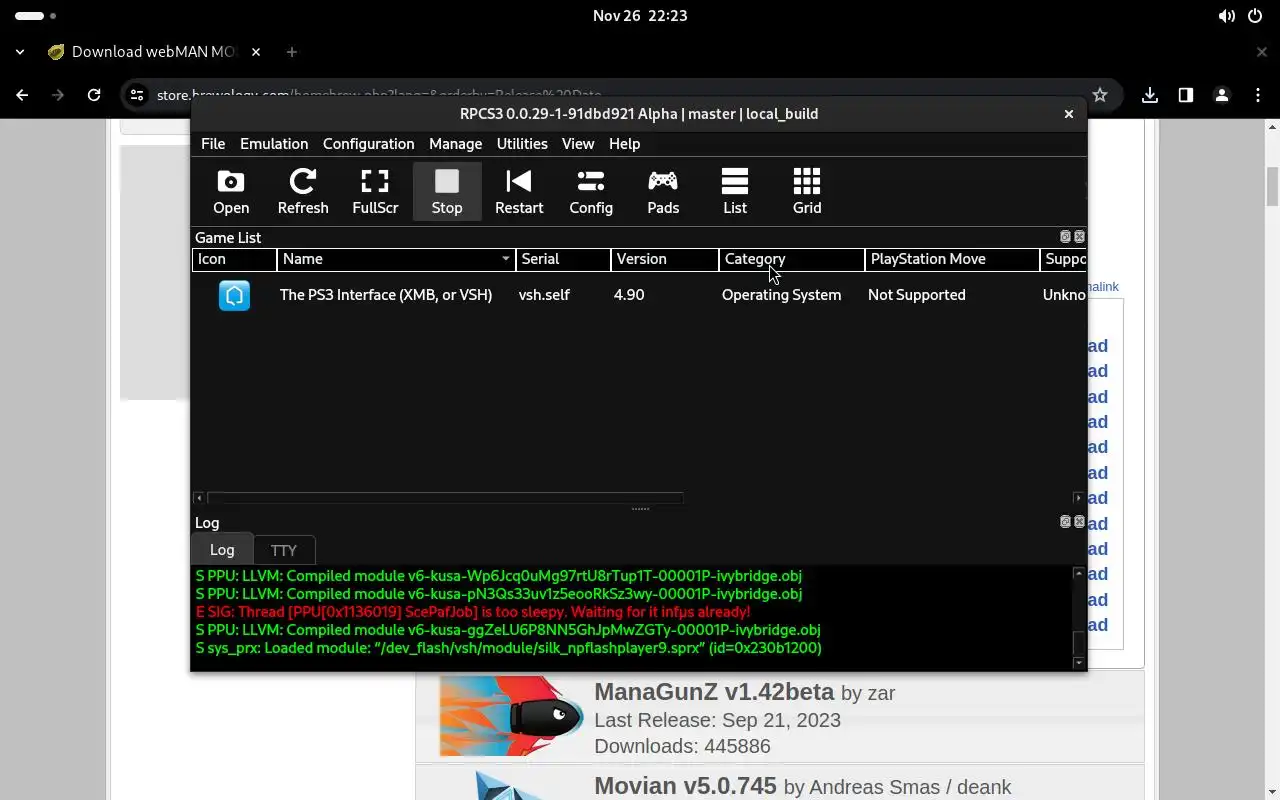Open Movian v5.0.745 link
The height and width of the screenshot is (800, 1280).
point(685,786)
